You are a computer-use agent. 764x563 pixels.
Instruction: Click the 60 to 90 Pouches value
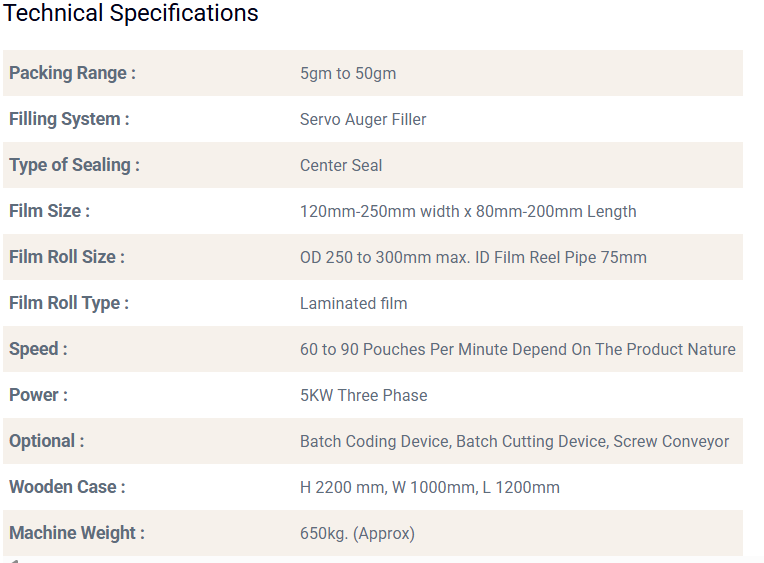(x=517, y=349)
